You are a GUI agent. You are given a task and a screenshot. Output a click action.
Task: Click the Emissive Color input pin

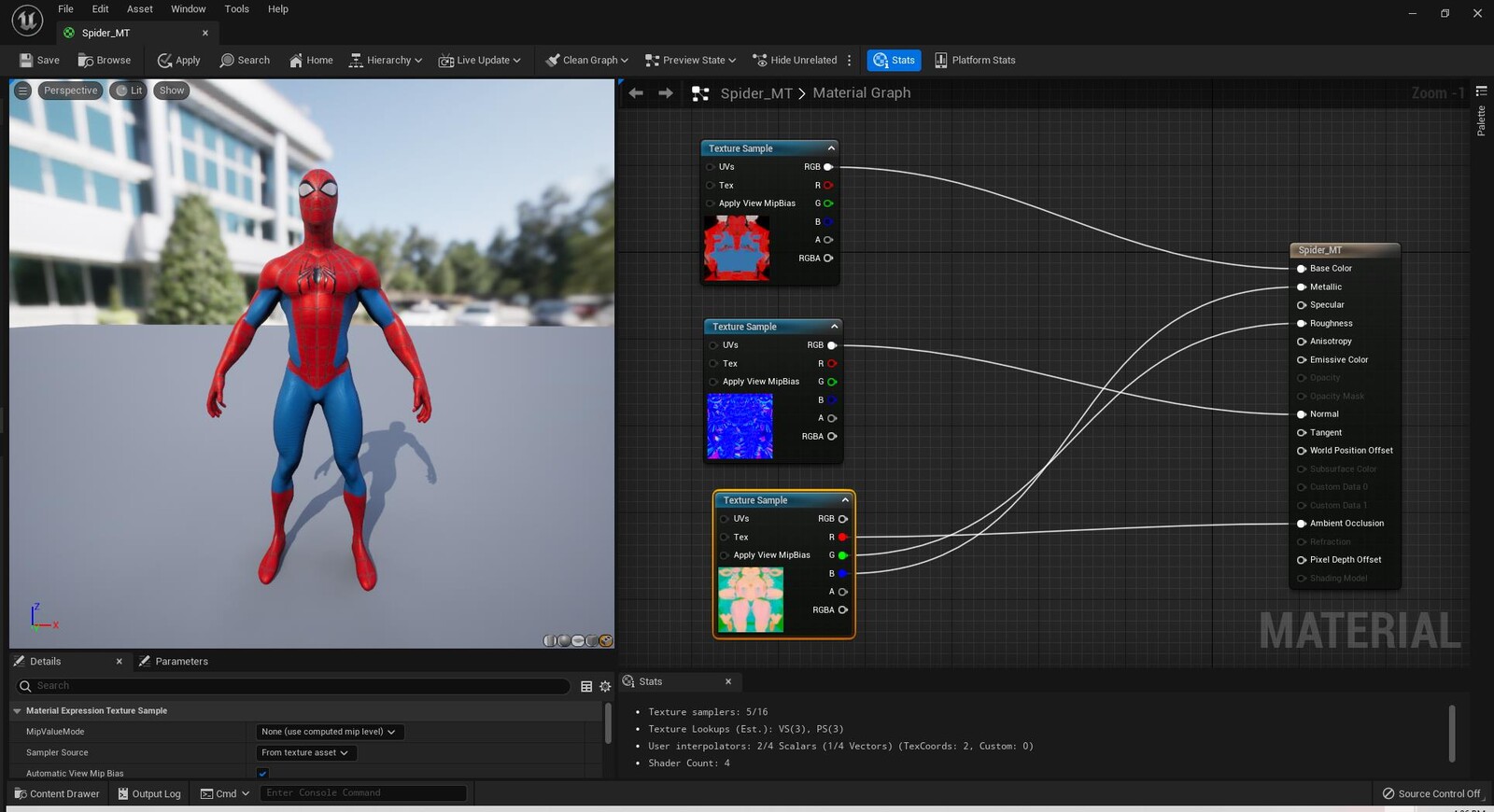pyautogui.click(x=1302, y=360)
